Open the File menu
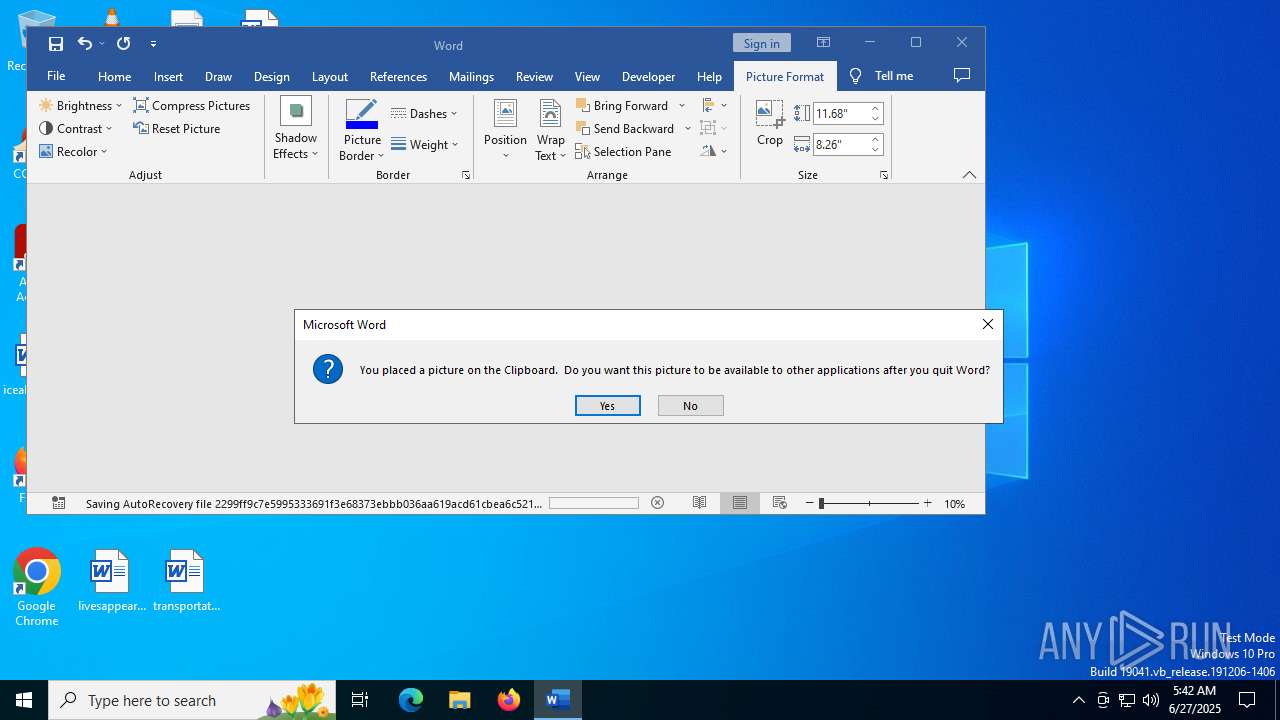1280x720 pixels. 56,76
